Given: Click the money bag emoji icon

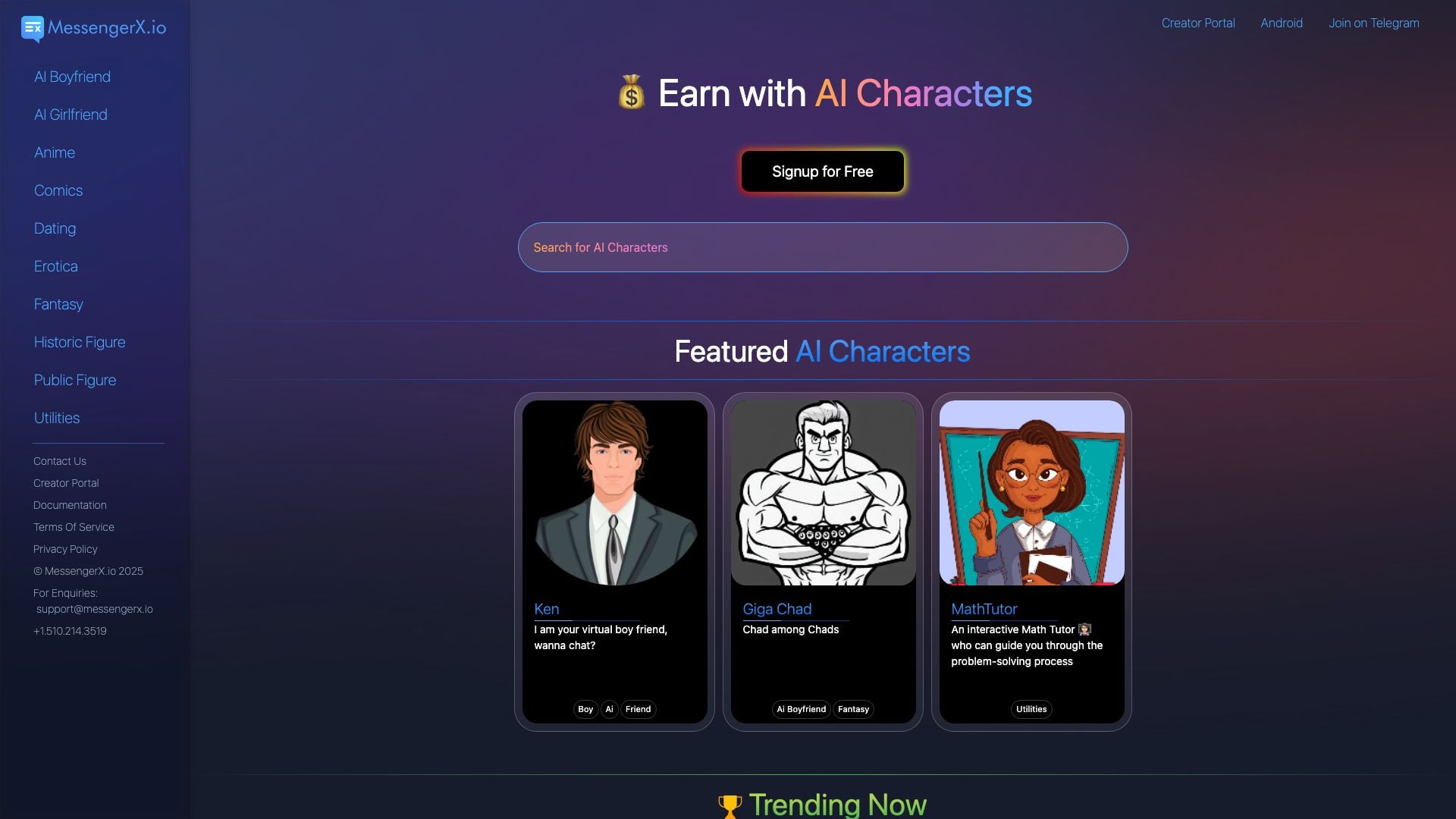Looking at the screenshot, I should click(x=631, y=93).
